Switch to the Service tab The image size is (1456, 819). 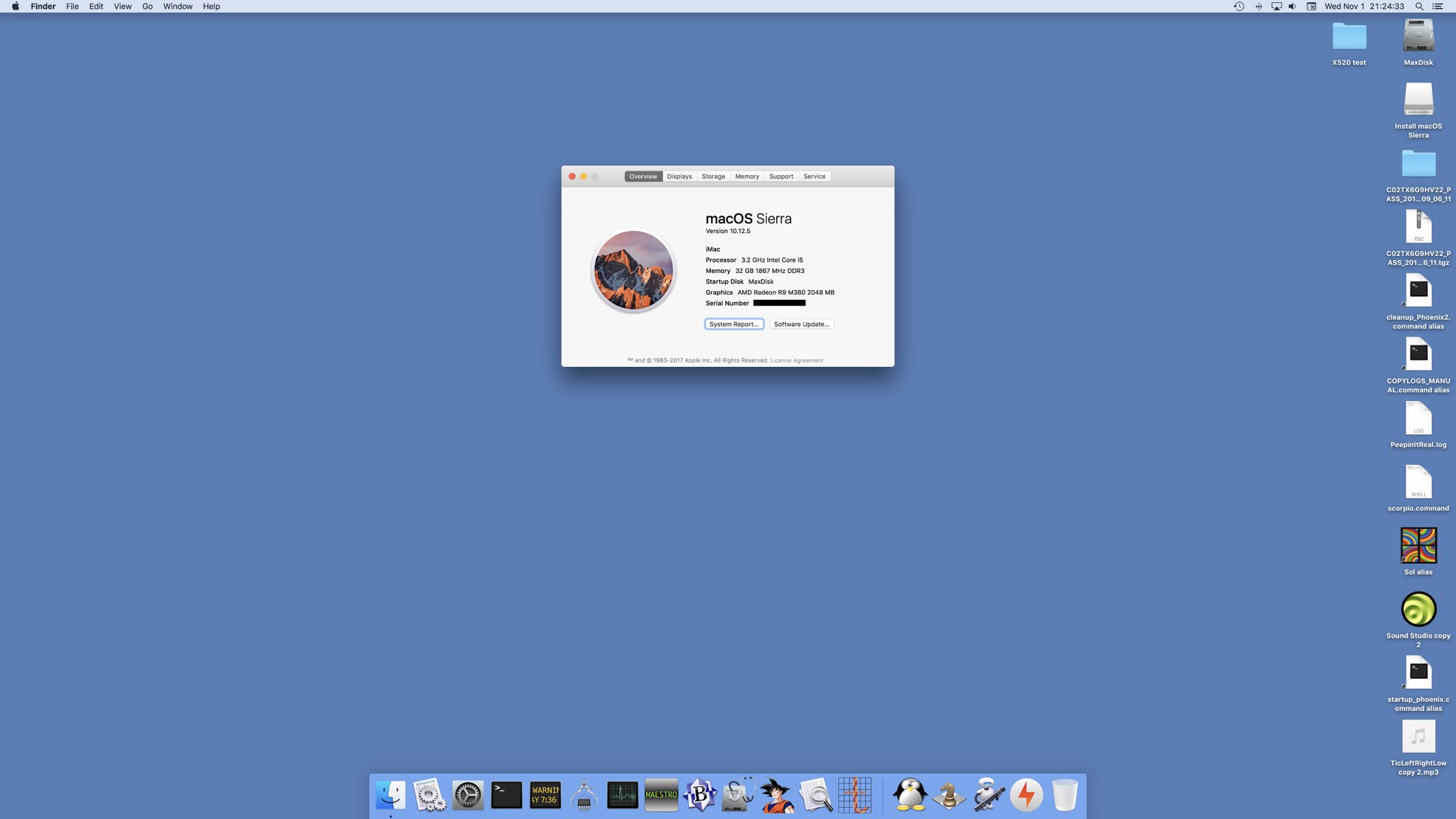pos(814,176)
